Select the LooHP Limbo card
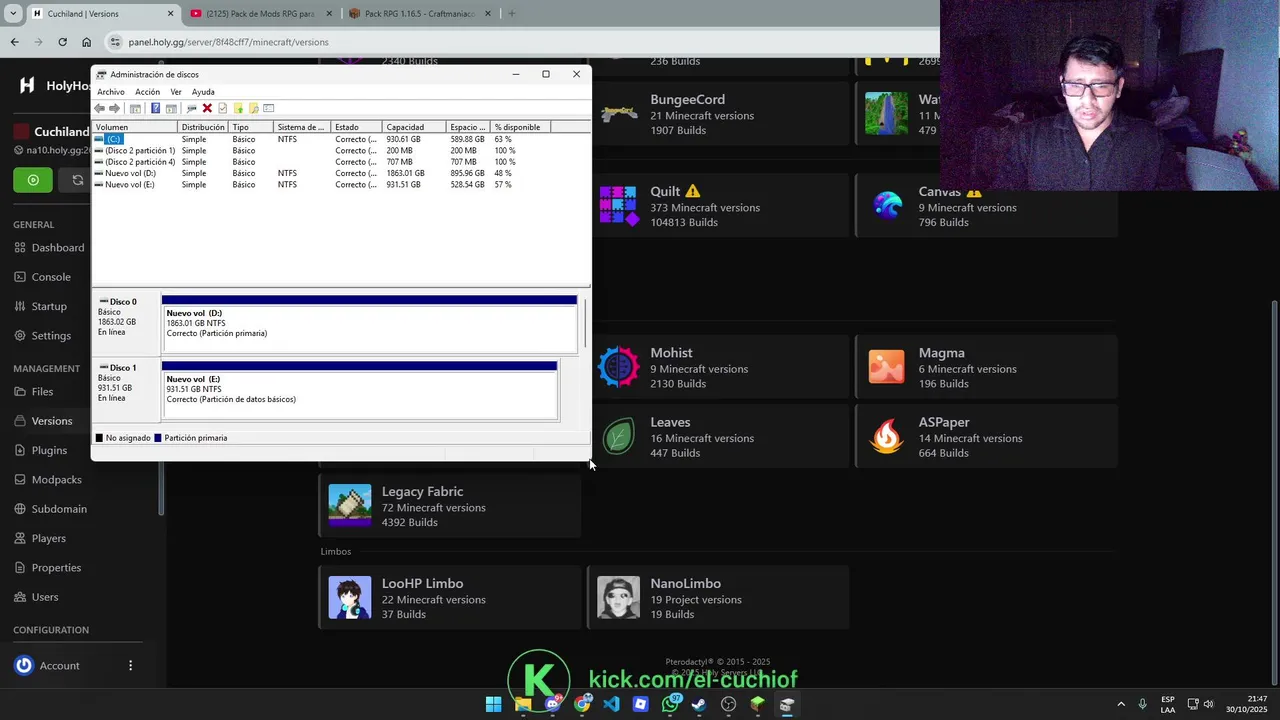1280x720 pixels. pos(450,598)
